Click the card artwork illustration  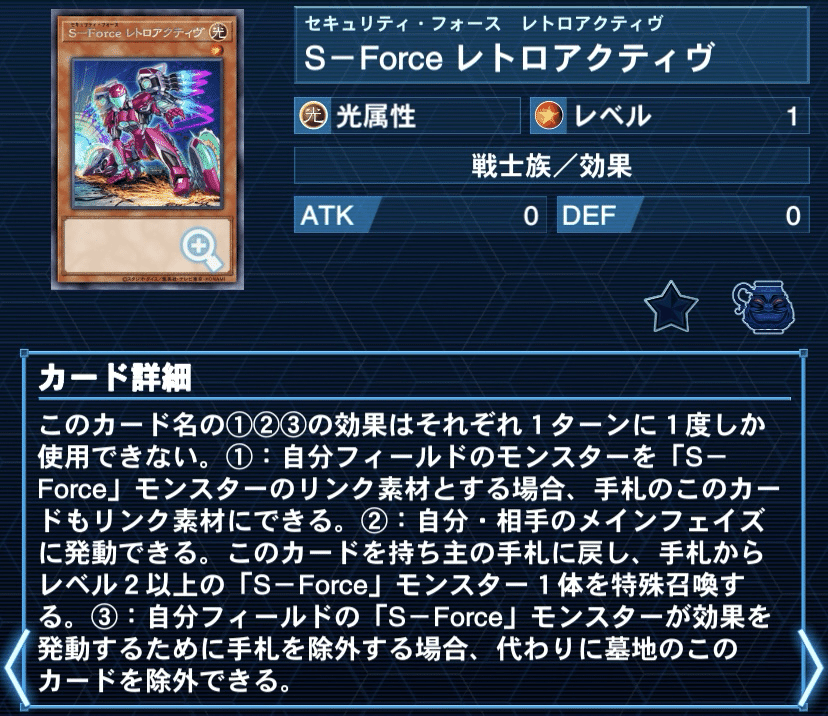pyautogui.click(x=148, y=132)
